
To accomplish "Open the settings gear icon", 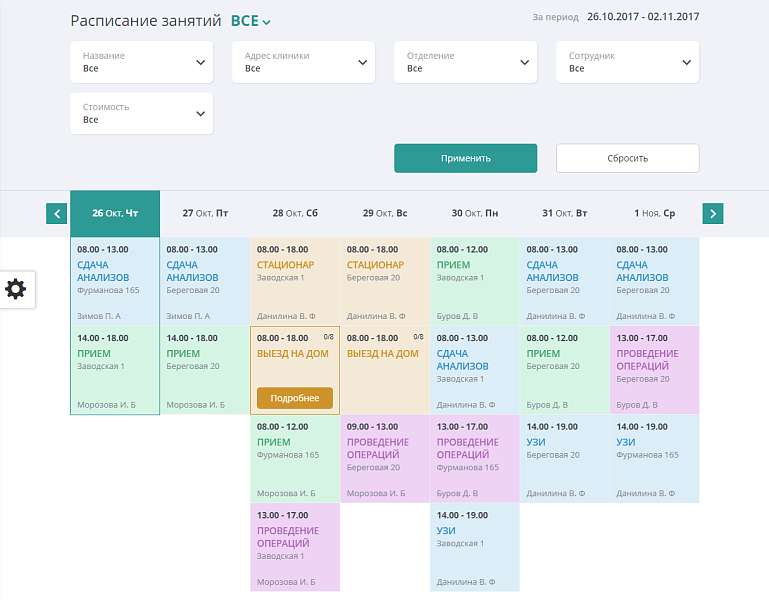I will pos(16,289).
